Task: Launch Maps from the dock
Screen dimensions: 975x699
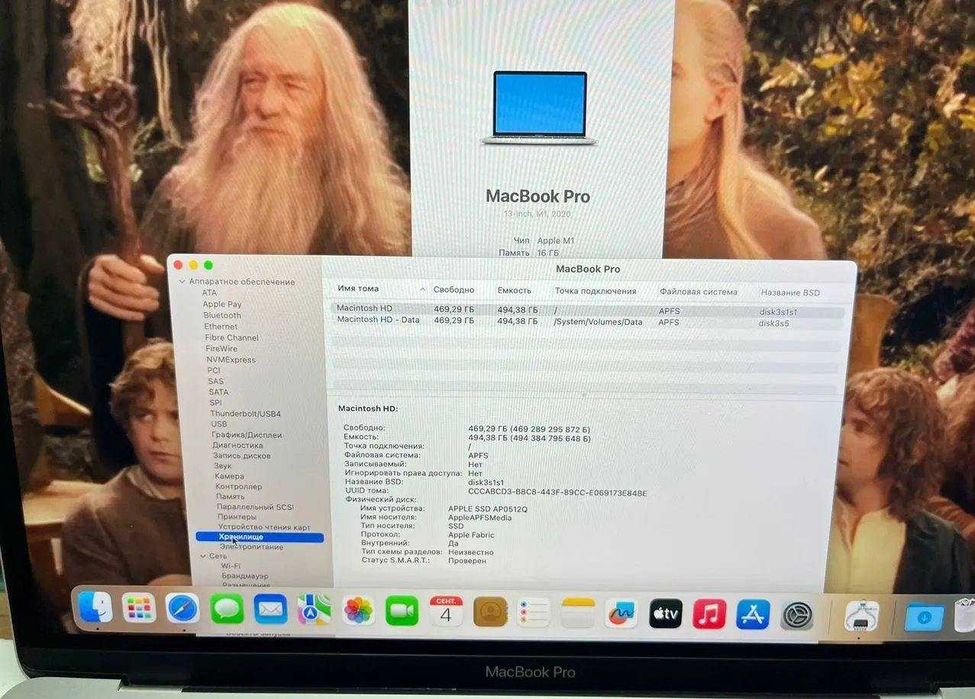Action: tap(315, 610)
